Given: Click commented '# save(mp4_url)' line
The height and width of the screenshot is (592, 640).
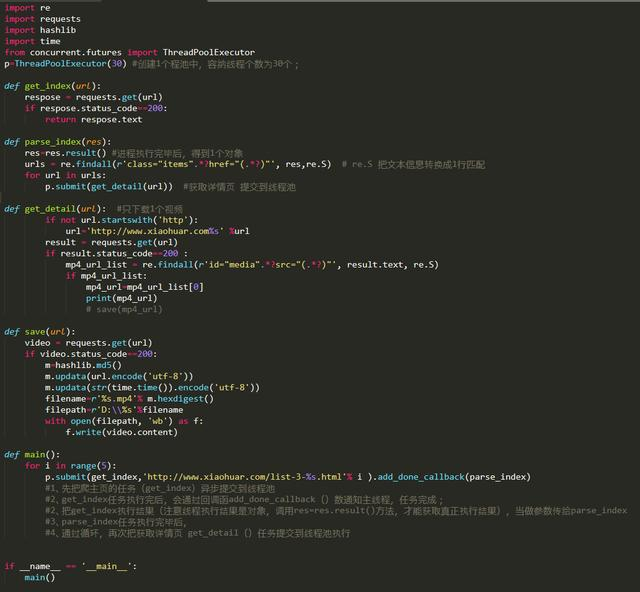Looking at the screenshot, I should click(x=124, y=309).
